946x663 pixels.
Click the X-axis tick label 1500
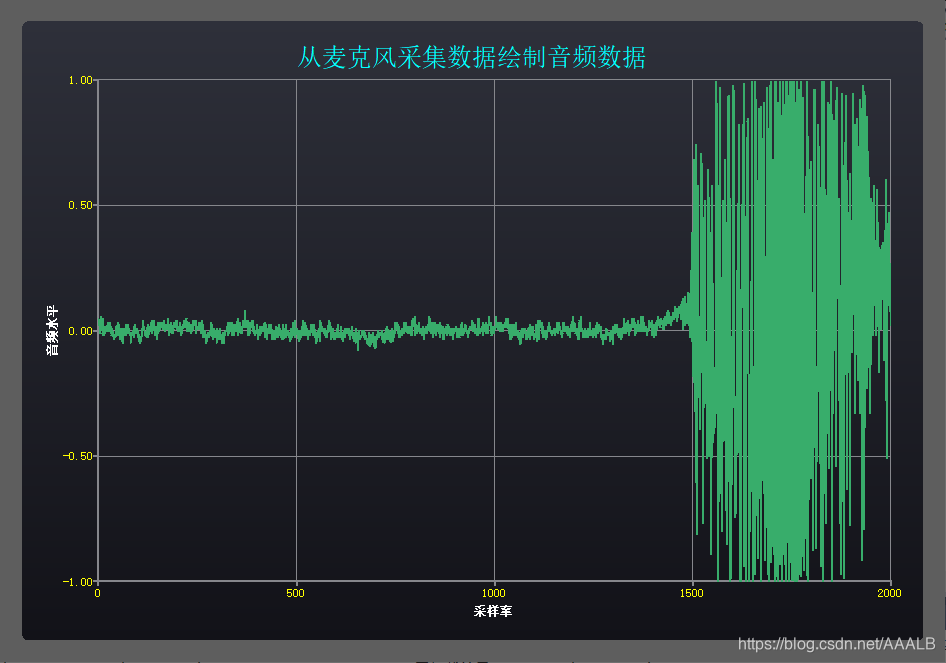(691, 593)
